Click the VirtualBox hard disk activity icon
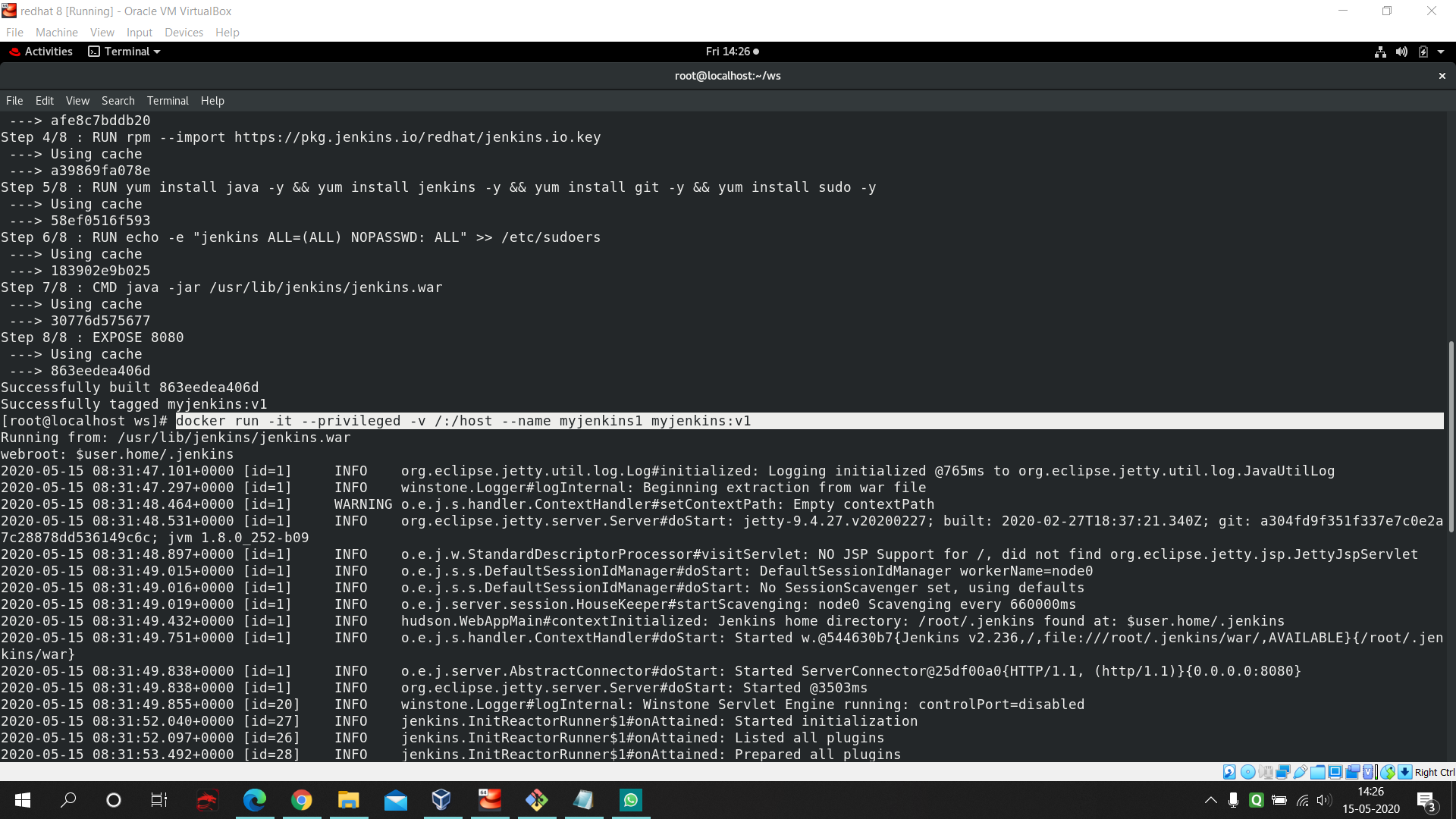The image size is (1456, 819). [x=1229, y=772]
